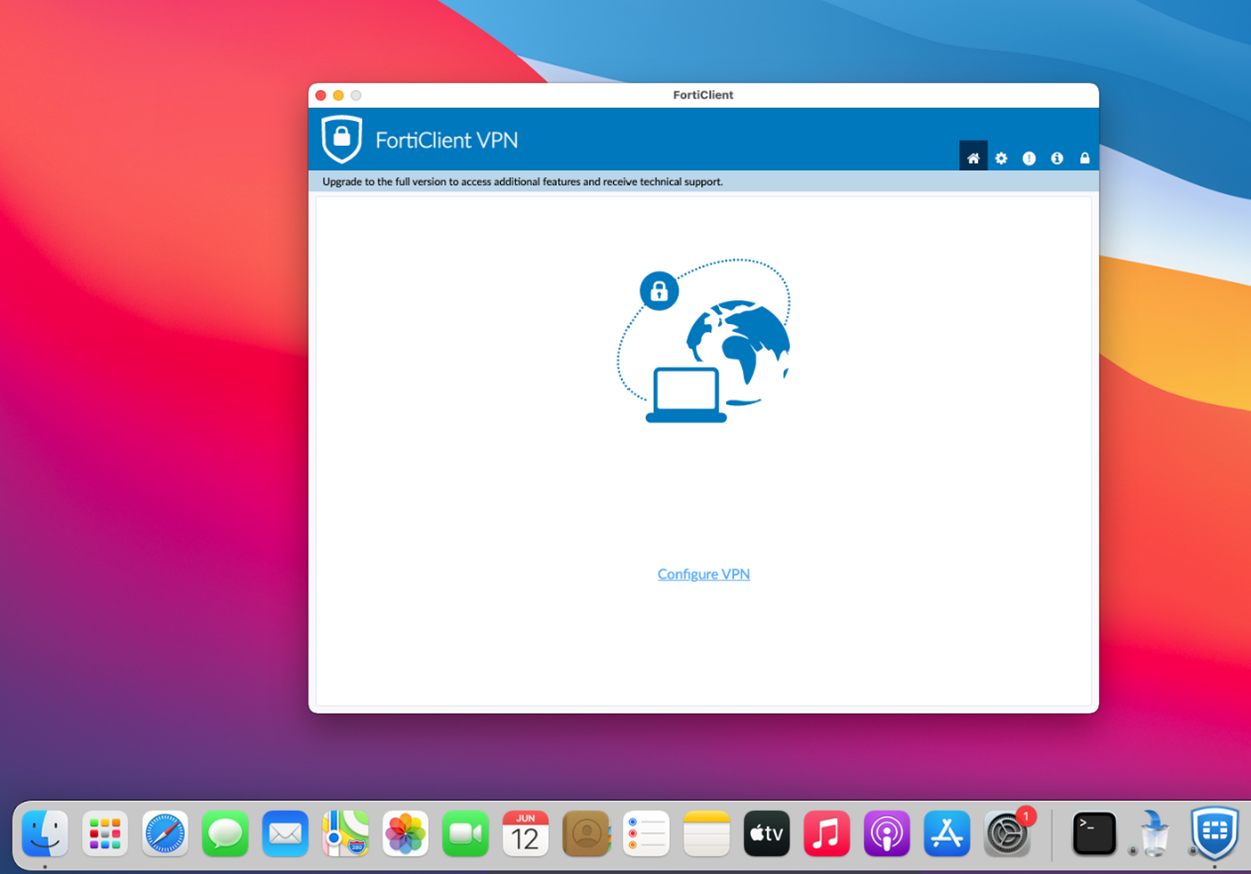The height and width of the screenshot is (874, 1251).
Task: Click the globe and laptop VPN illustration
Action: coord(704,341)
